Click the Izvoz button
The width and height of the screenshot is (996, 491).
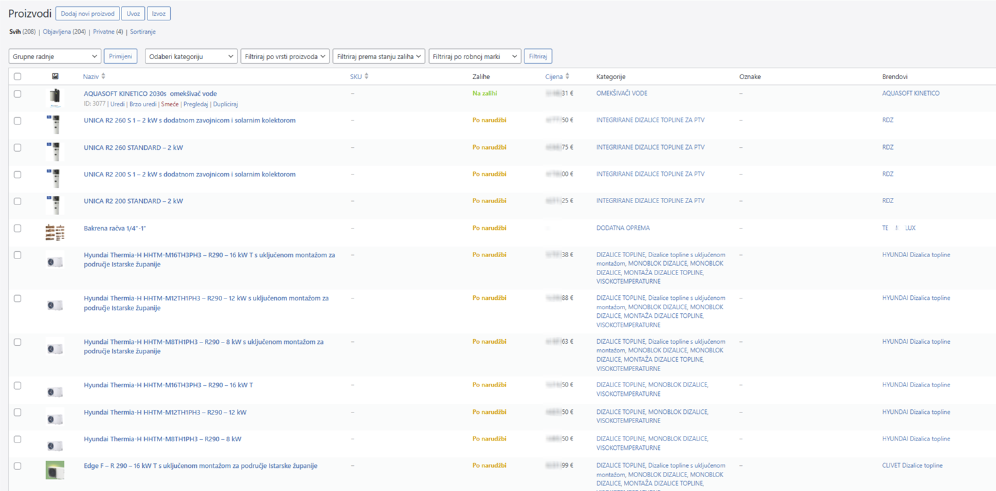tap(159, 14)
